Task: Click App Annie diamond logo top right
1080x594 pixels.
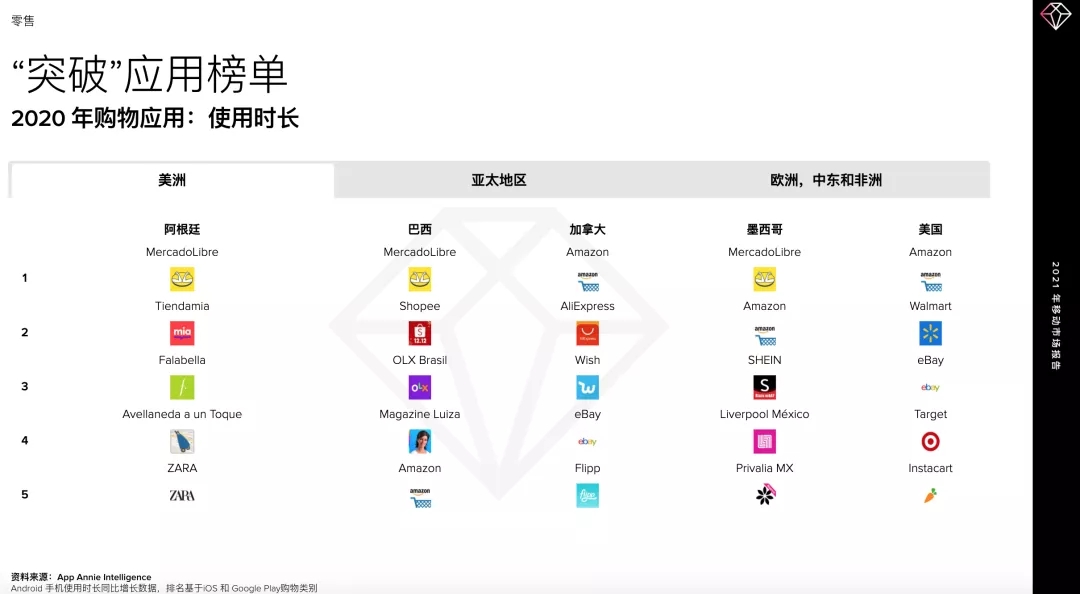Action: click(x=1056, y=15)
